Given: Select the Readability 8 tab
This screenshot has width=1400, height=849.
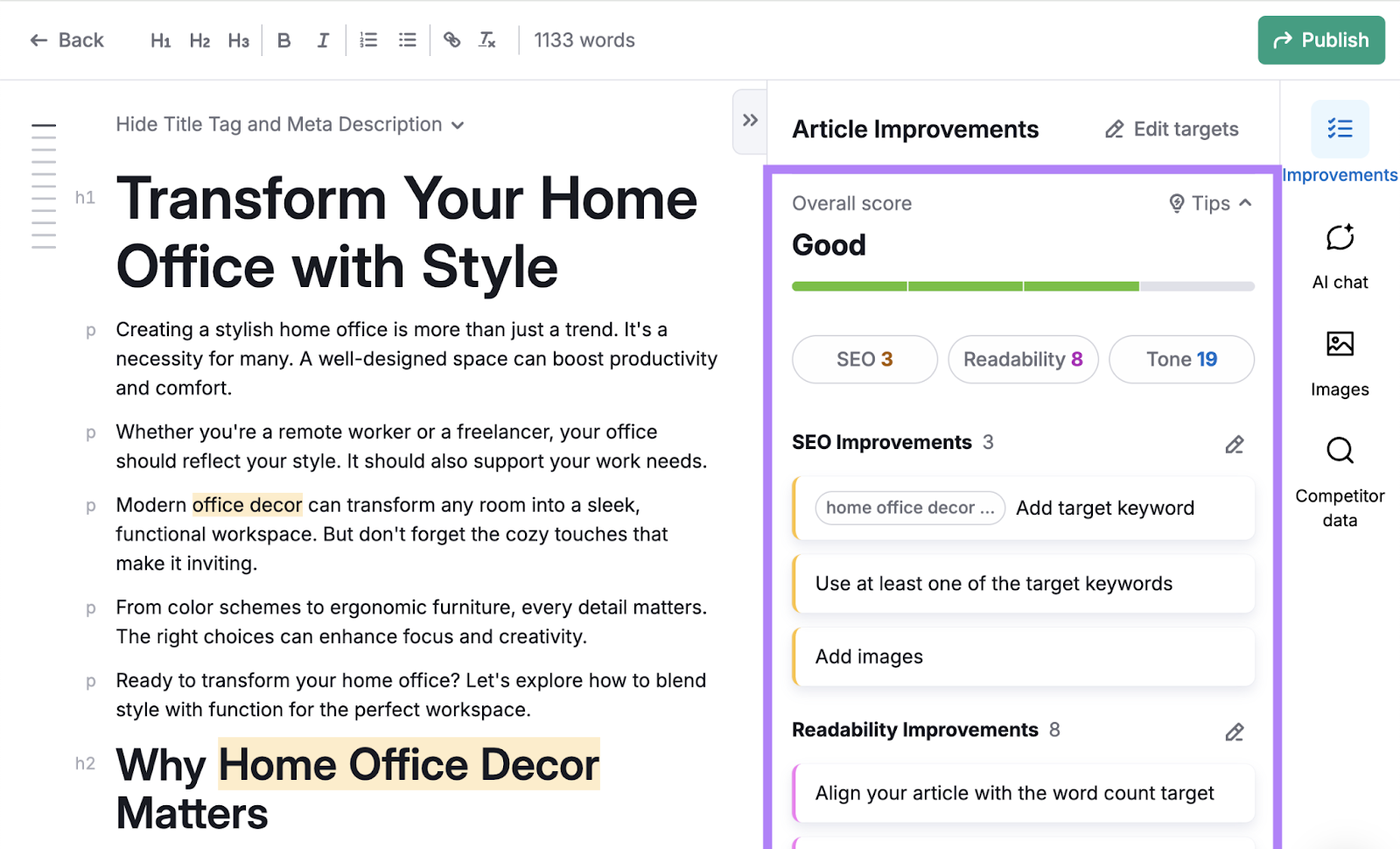Looking at the screenshot, I should tap(1023, 359).
